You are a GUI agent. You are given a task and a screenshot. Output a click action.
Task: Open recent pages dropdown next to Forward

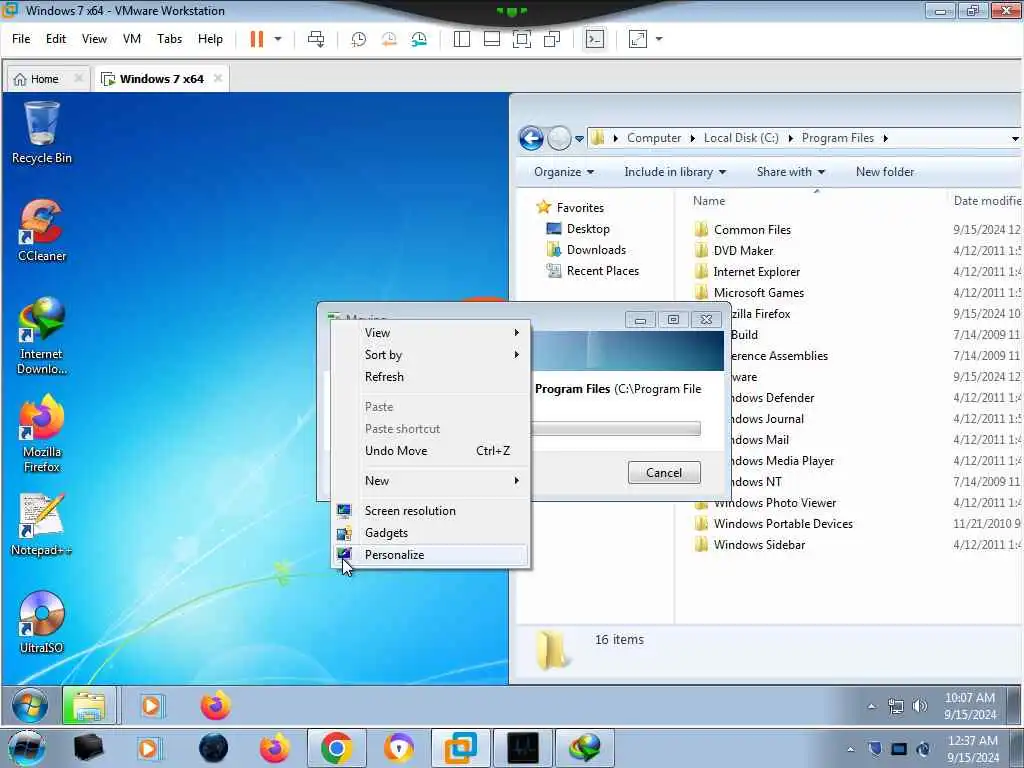(x=579, y=138)
